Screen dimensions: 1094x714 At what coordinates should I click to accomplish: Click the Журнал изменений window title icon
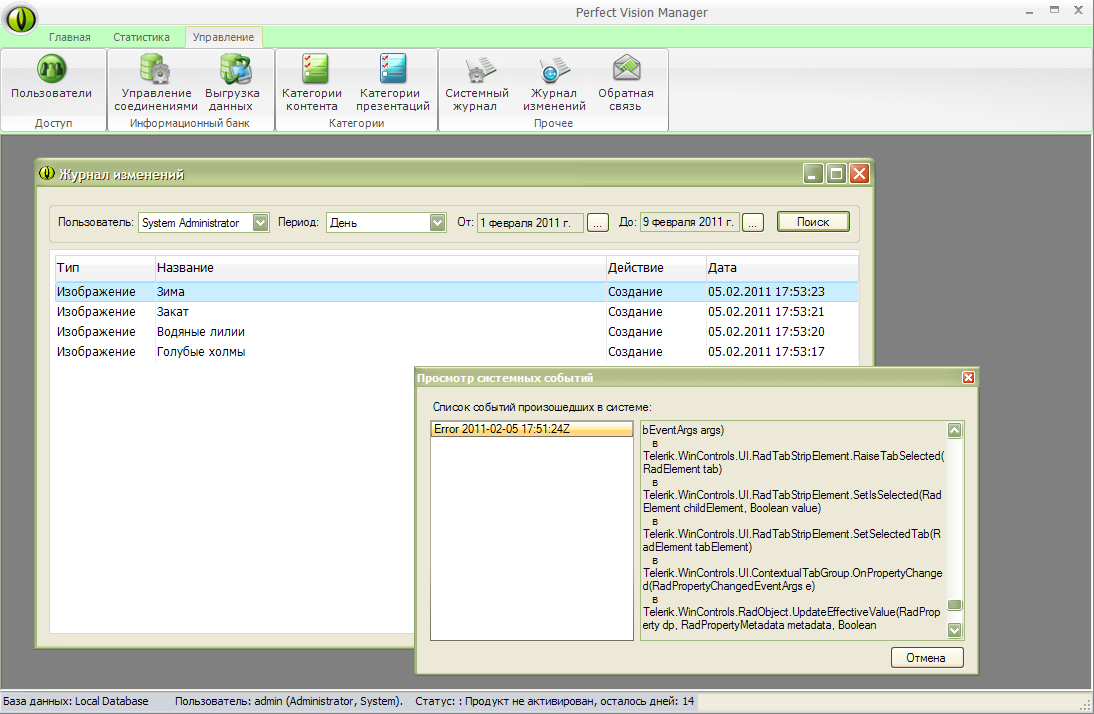coord(47,173)
